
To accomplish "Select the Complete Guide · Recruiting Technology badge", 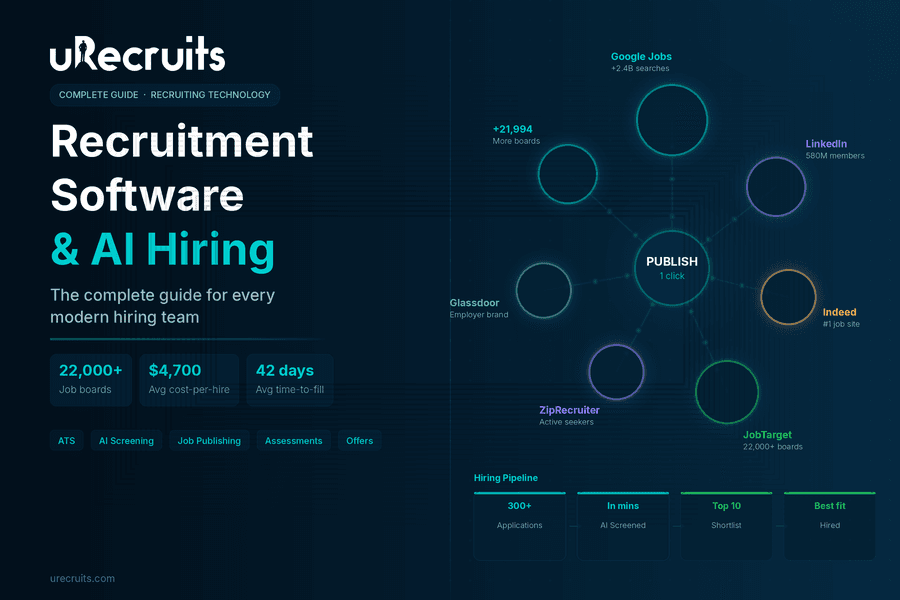I will (x=165, y=95).
